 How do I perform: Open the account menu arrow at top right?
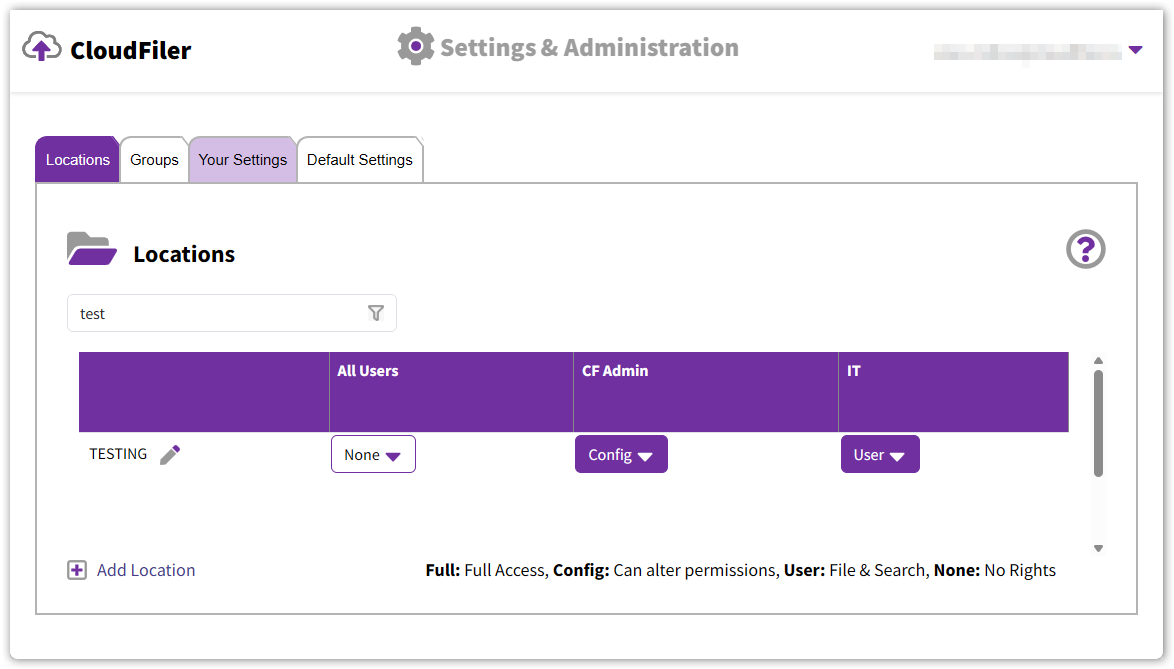click(1135, 49)
